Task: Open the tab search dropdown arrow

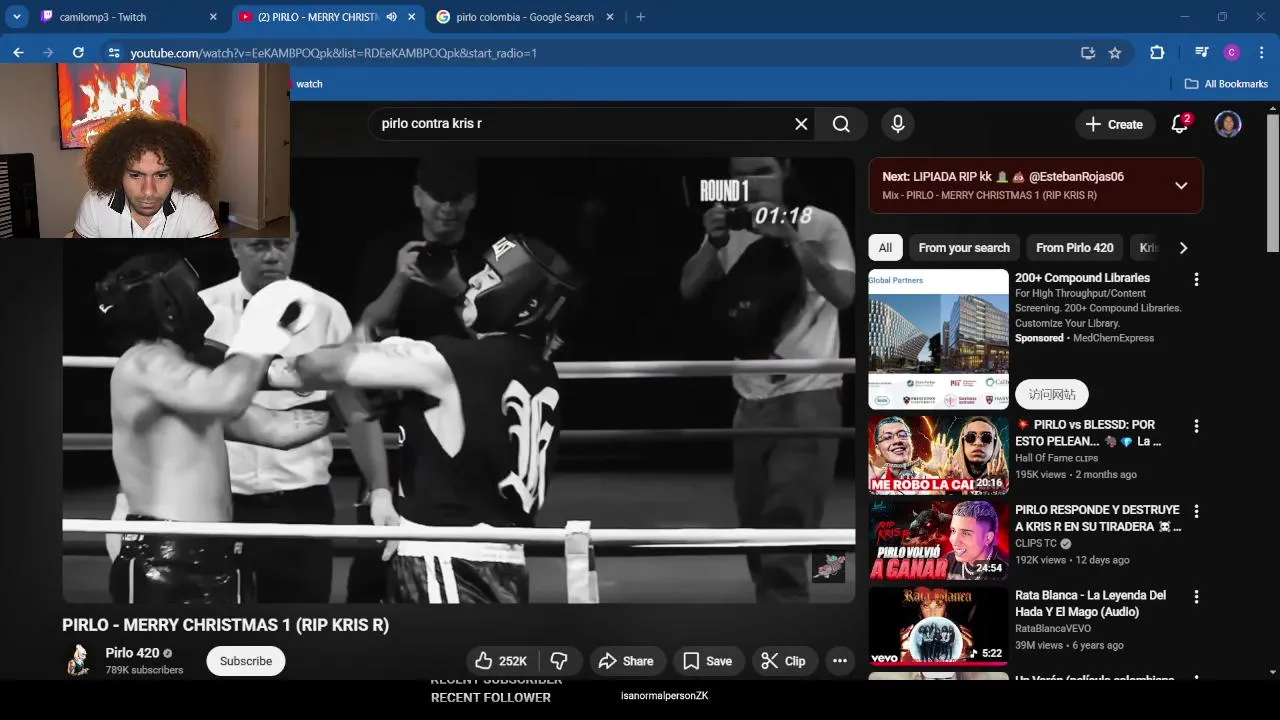Action: (x=17, y=17)
